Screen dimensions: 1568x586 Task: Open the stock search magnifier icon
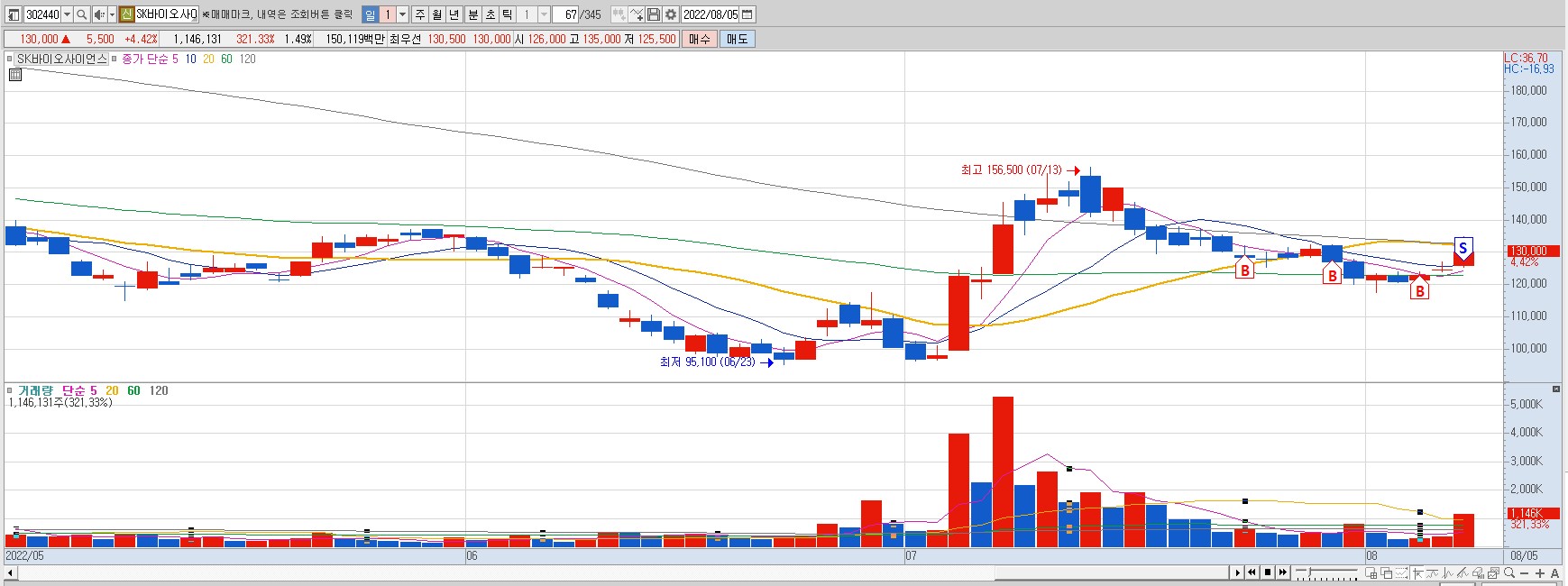[81, 14]
